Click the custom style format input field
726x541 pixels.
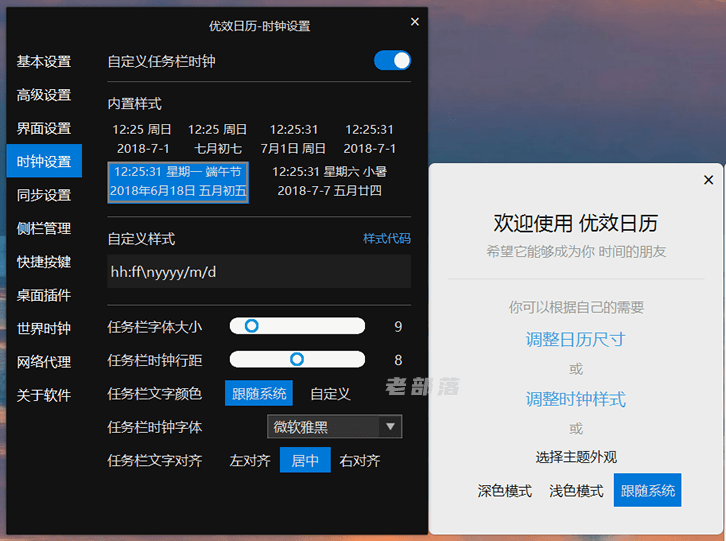[259, 271]
